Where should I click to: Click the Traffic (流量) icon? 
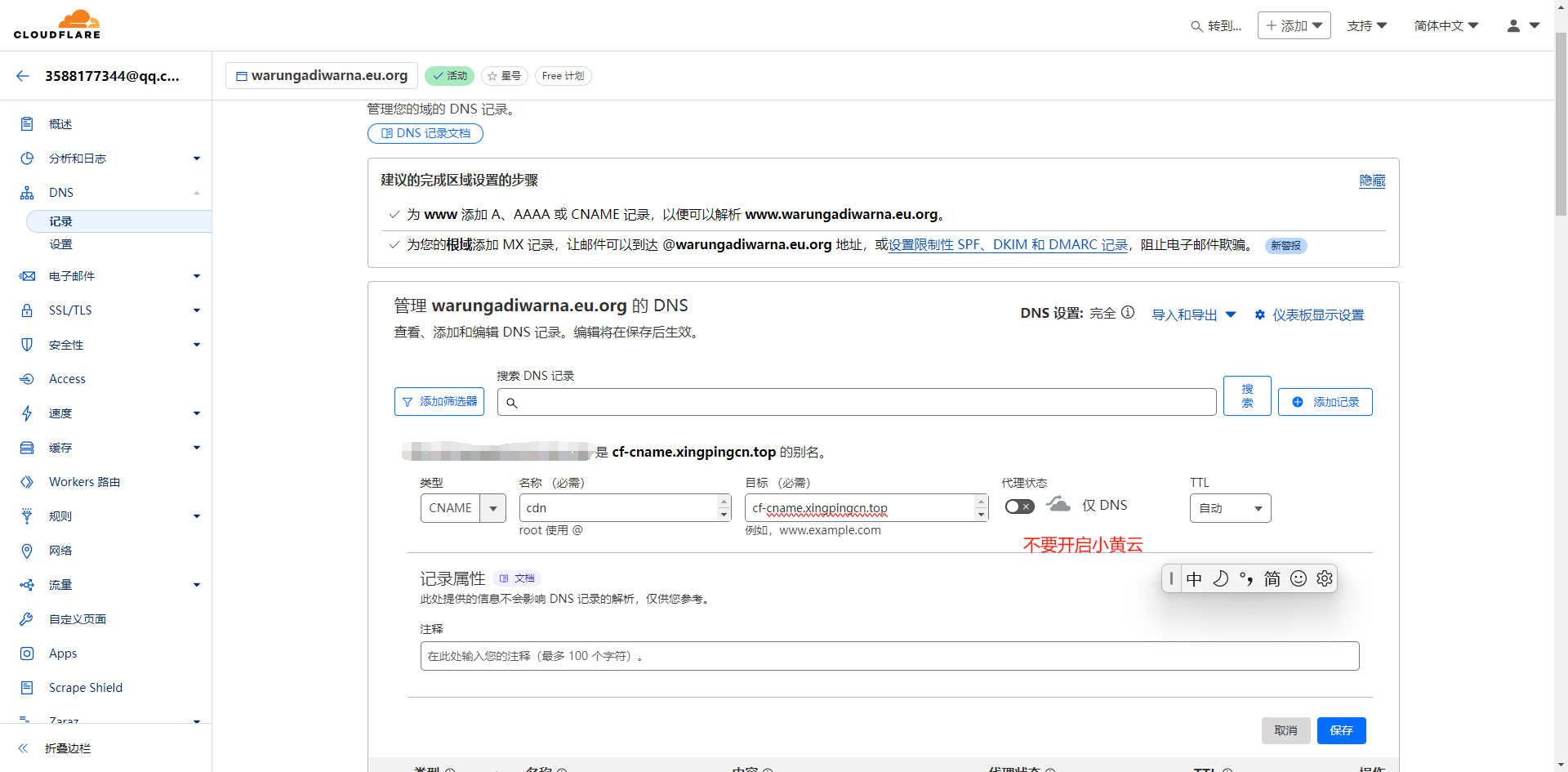27,585
